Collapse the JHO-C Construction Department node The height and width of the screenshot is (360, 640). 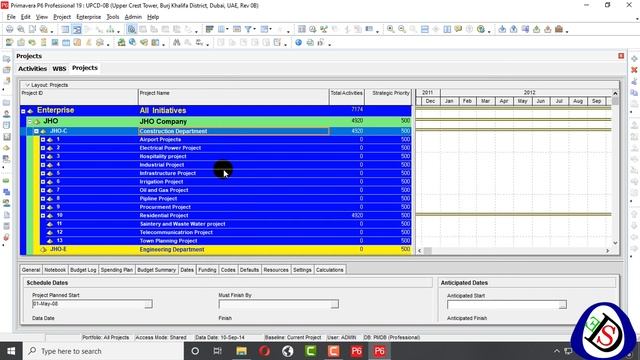[36, 131]
